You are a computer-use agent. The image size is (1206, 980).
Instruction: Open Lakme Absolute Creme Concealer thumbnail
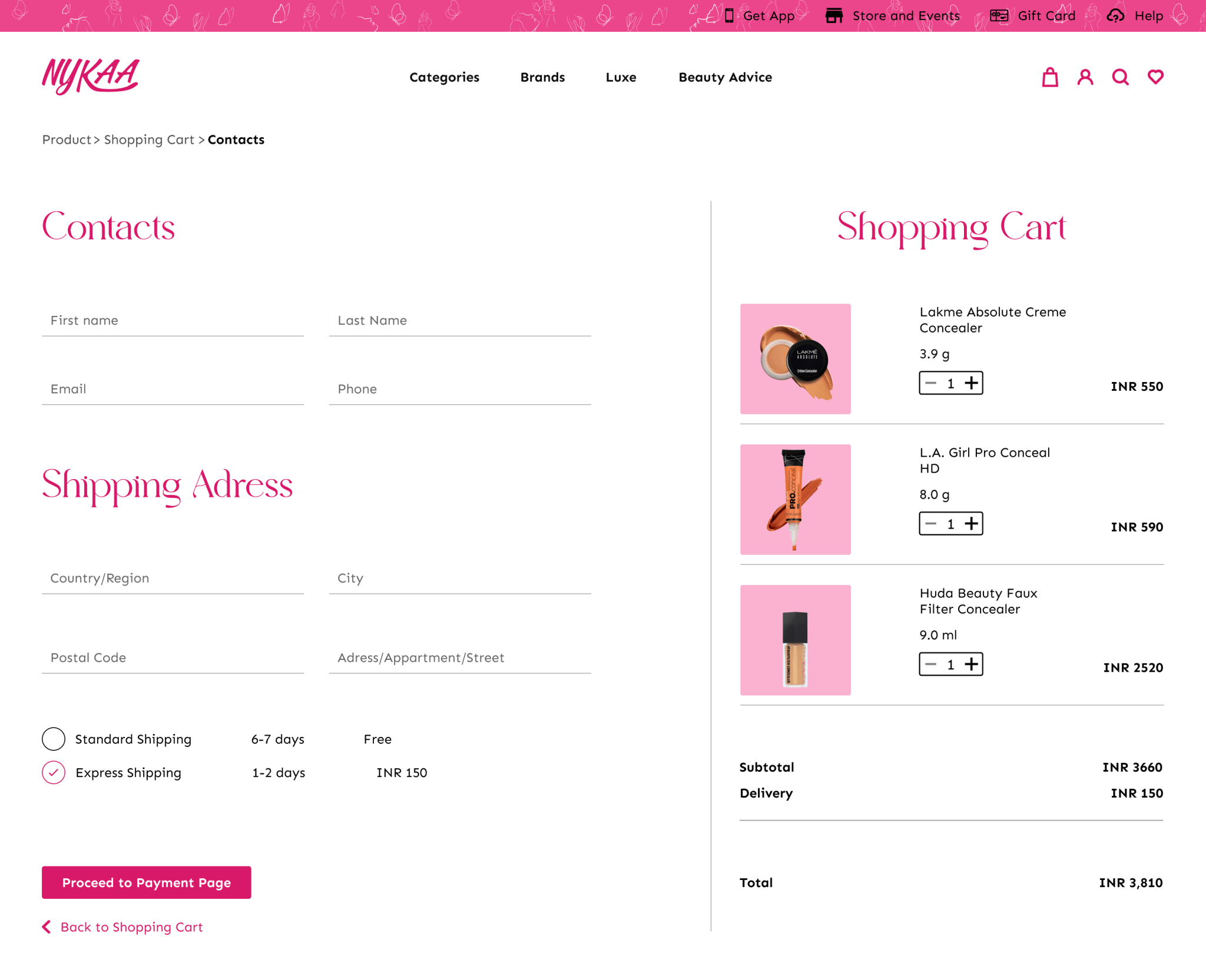point(795,358)
